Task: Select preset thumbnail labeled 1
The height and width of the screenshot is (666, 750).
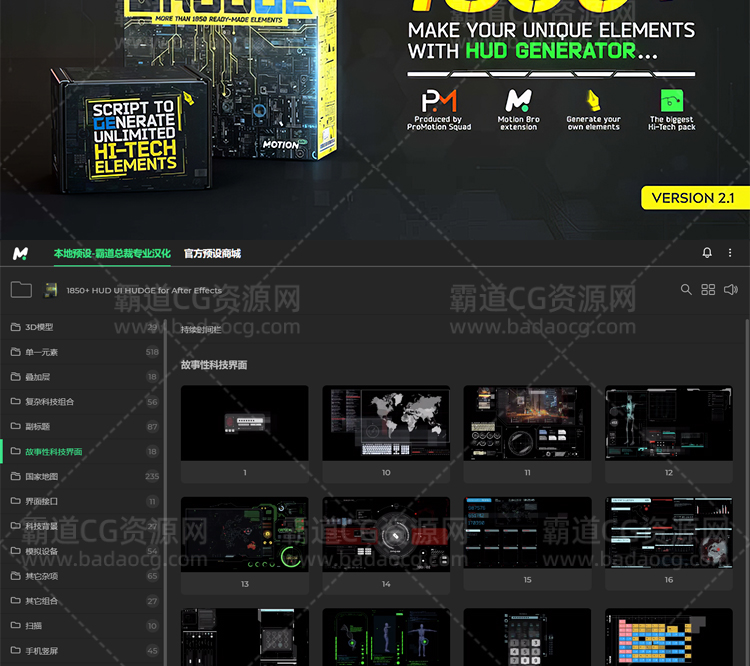Action: pyautogui.click(x=244, y=423)
